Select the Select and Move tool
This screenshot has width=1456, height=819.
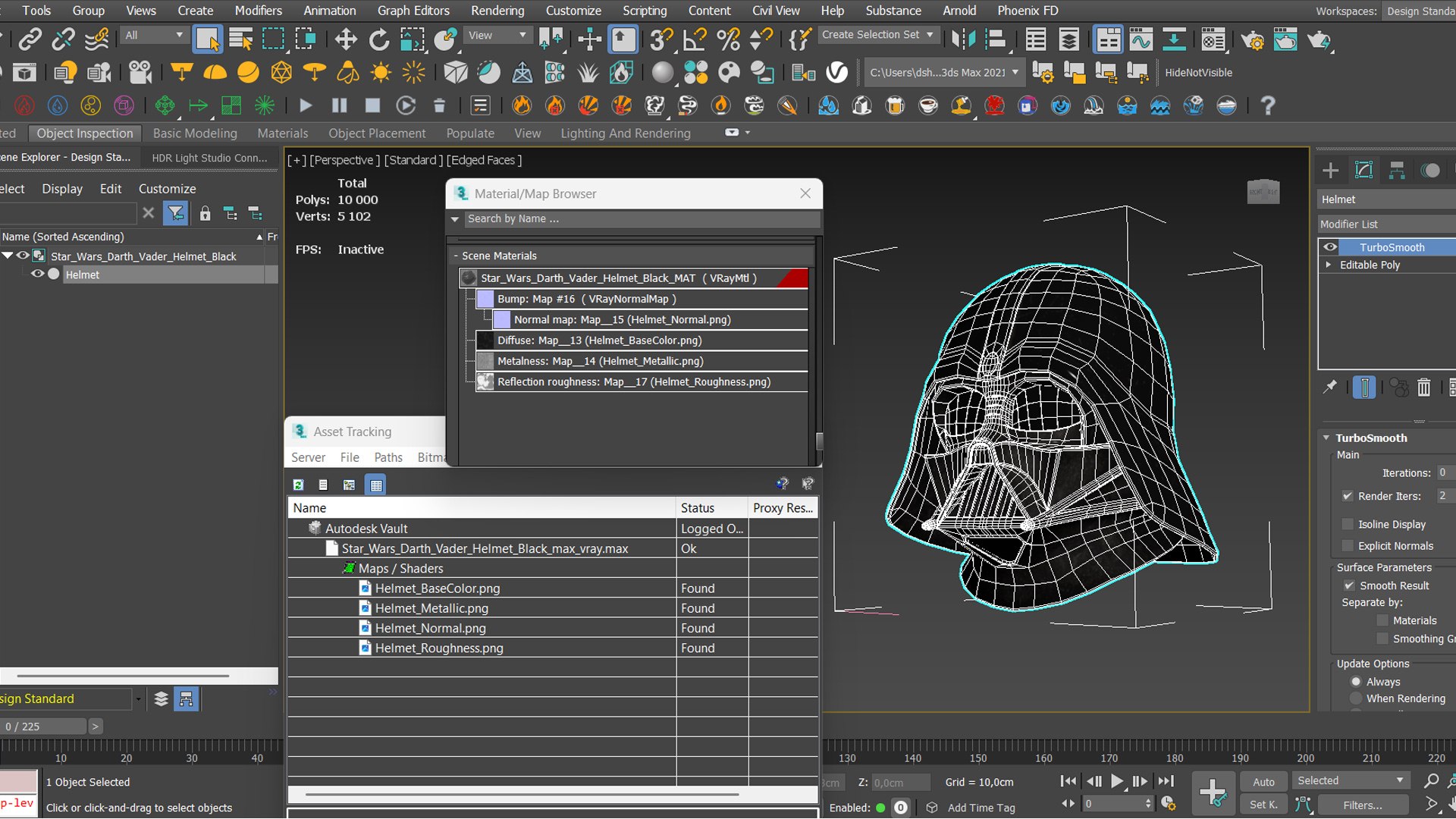coord(346,39)
